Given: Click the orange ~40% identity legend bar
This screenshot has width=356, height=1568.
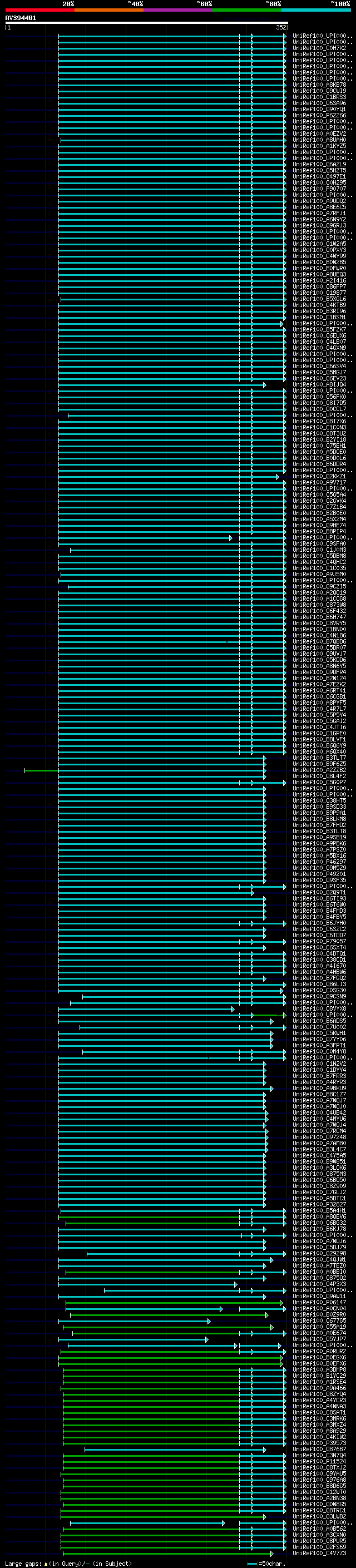Looking at the screenshot, I should click(x=109, y=10).
